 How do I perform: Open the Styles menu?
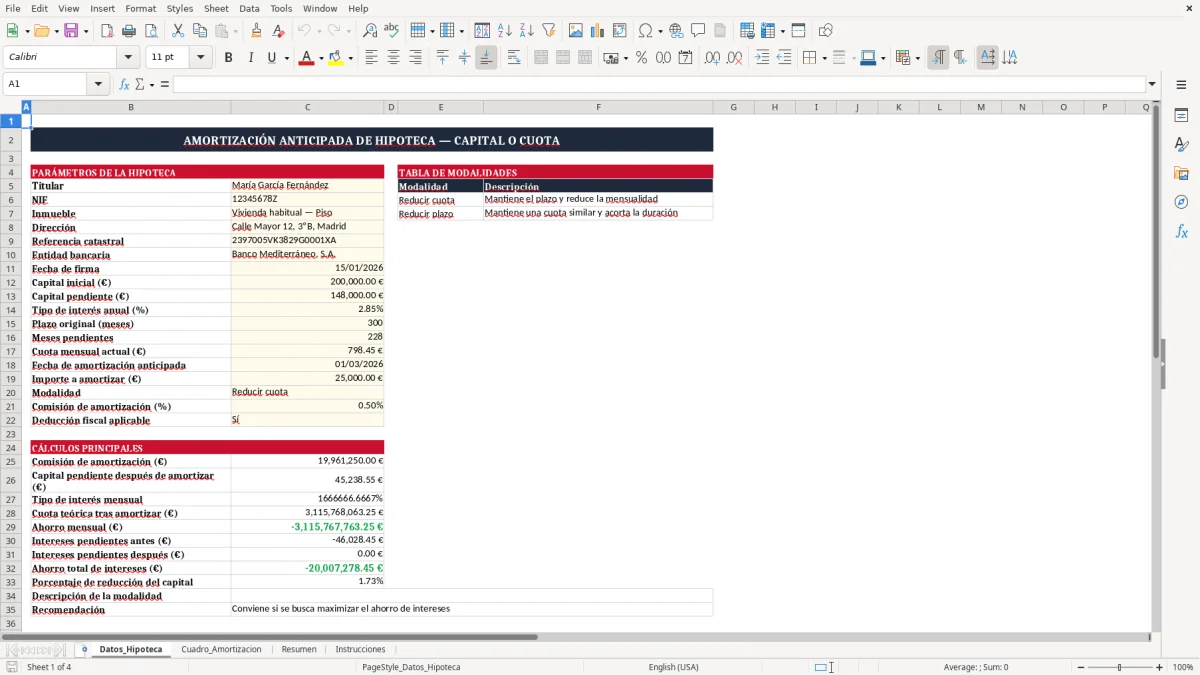pos(180,8)
